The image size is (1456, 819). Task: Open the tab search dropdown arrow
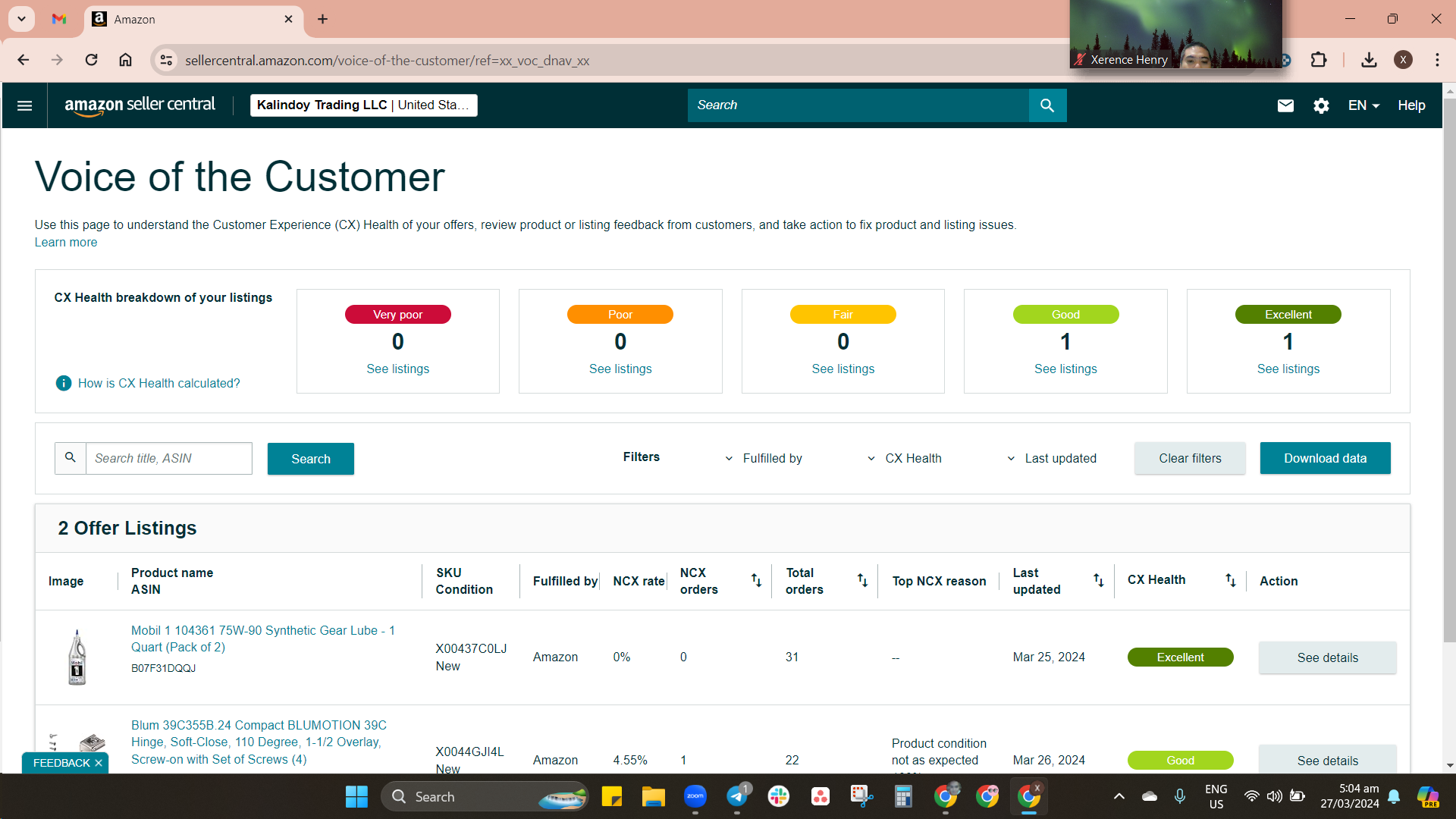click(21, 19)
